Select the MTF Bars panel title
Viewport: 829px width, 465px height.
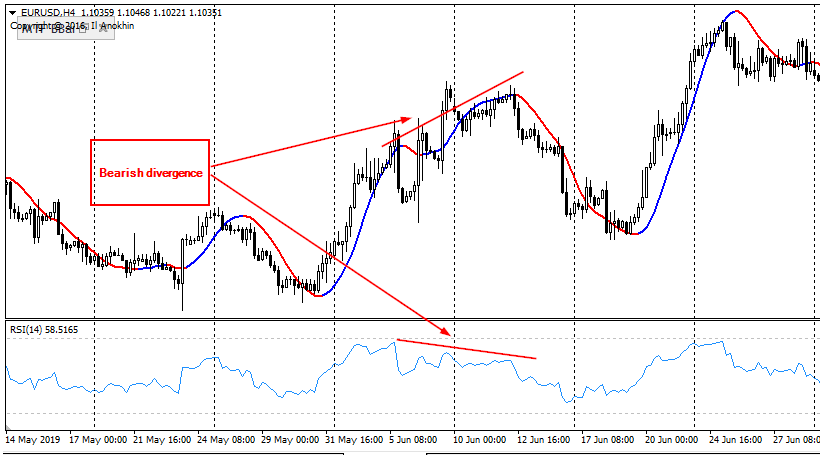[x=46, y=30]
